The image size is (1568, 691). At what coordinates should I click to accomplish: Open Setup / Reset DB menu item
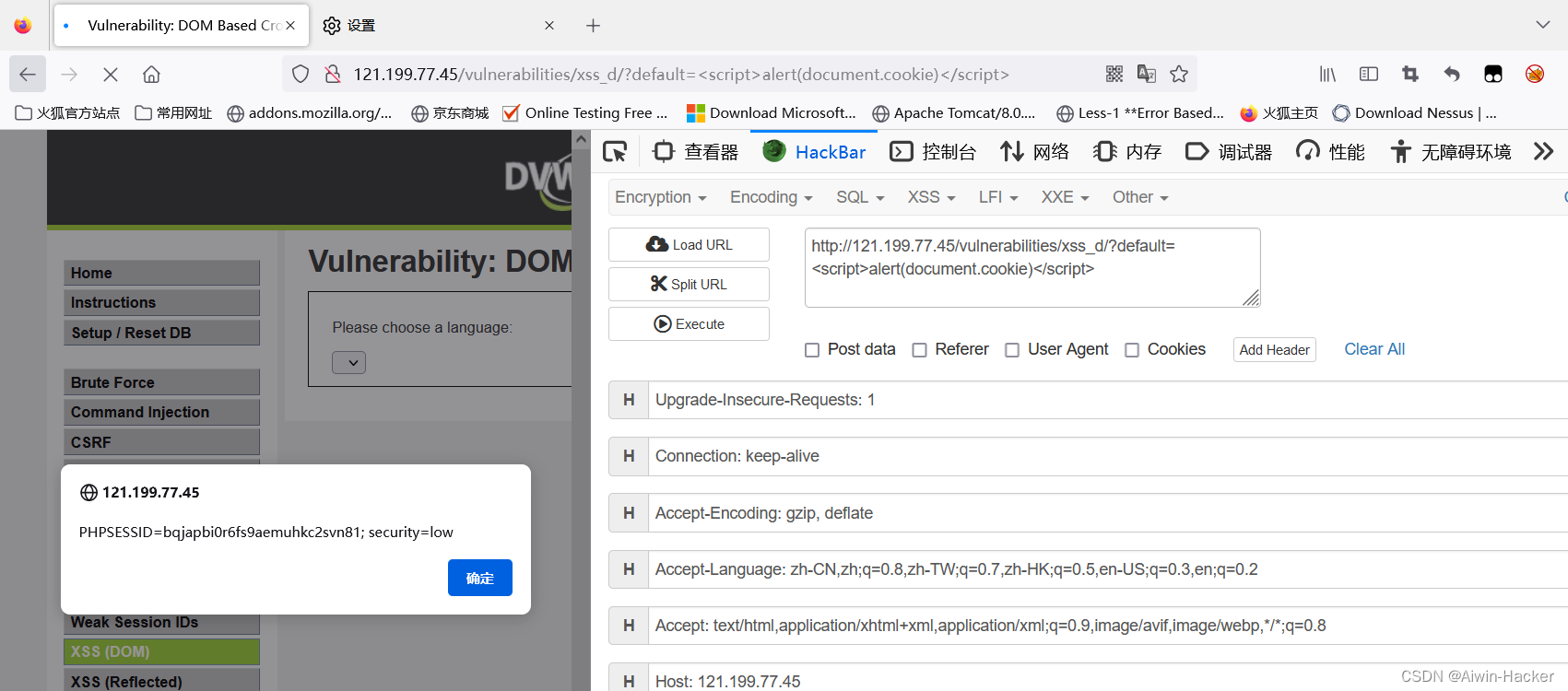(x=161, y=333)
